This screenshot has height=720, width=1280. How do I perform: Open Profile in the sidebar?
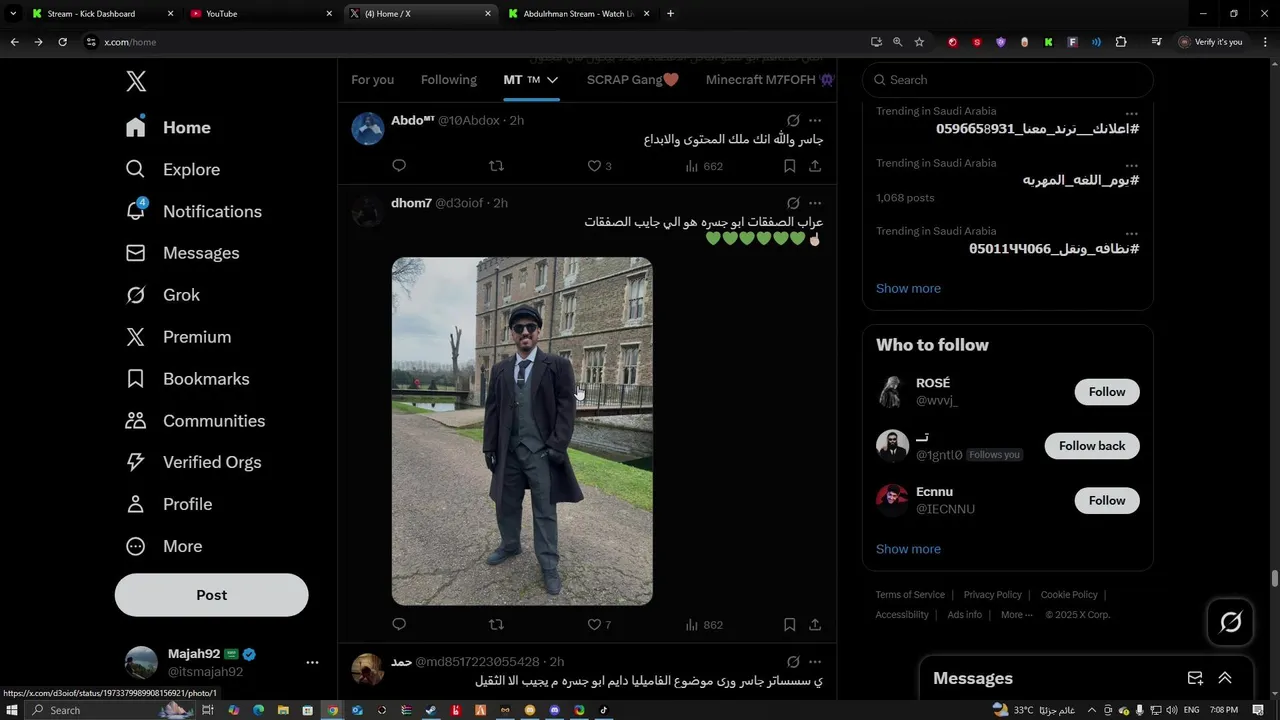tap(168, 504)
